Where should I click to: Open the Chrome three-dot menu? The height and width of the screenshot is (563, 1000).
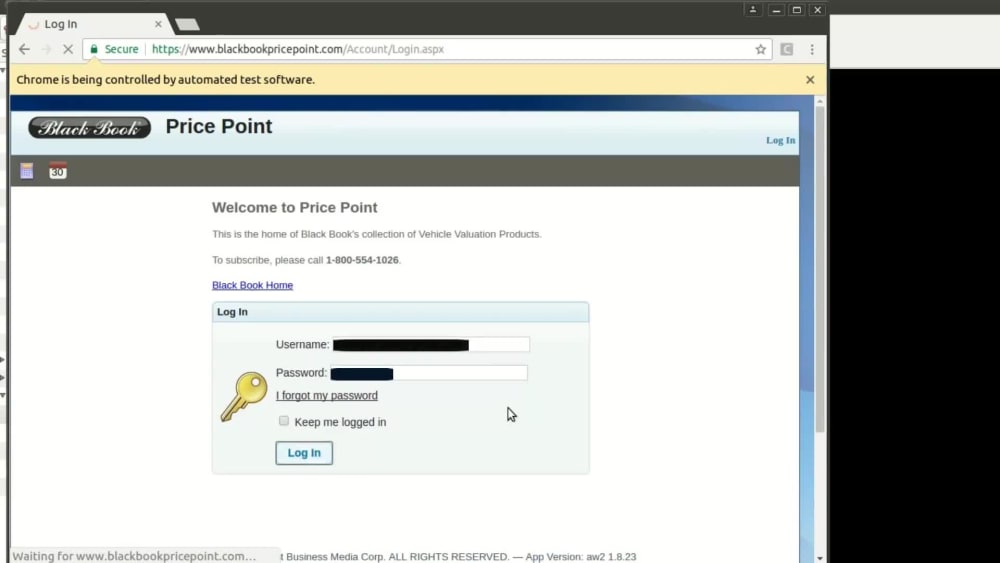pyautogui.click(x=812, y=49)
